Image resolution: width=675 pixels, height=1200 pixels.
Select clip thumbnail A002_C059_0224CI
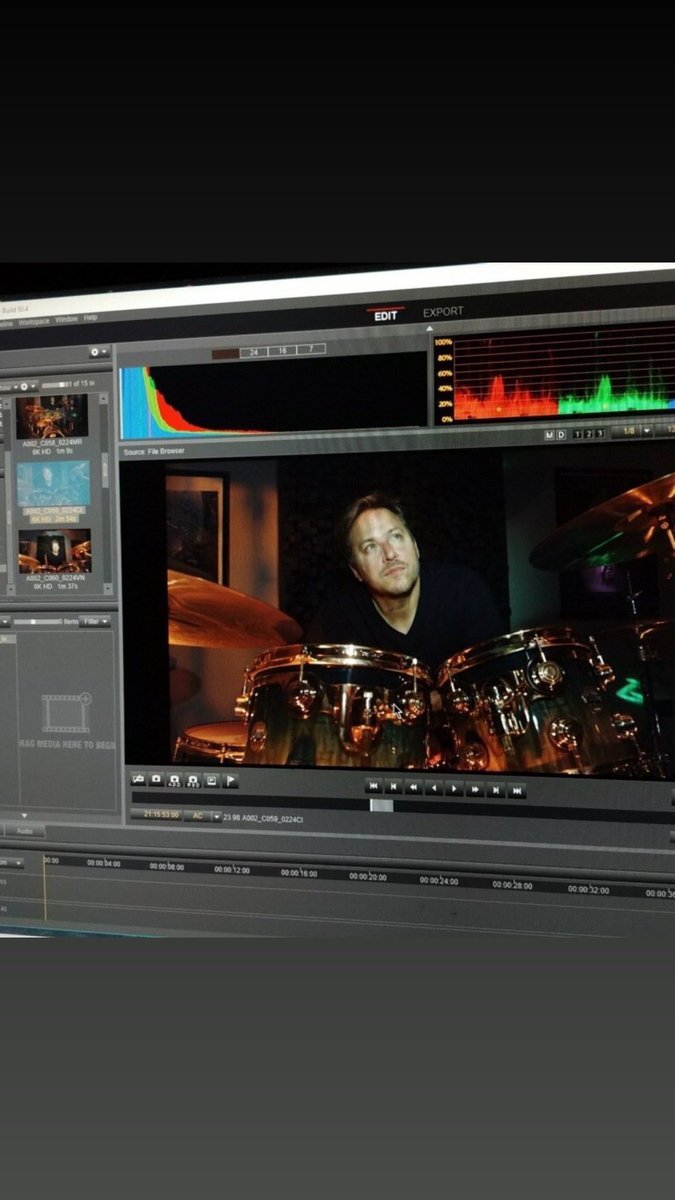coord(54,483)
